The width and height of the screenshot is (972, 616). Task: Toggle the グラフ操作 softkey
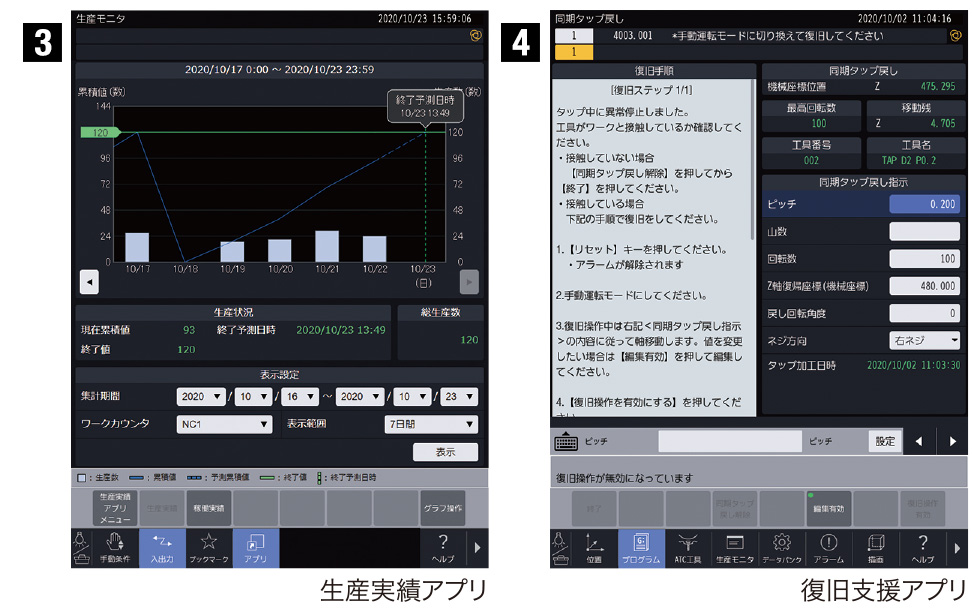click(x=441, y=508)
